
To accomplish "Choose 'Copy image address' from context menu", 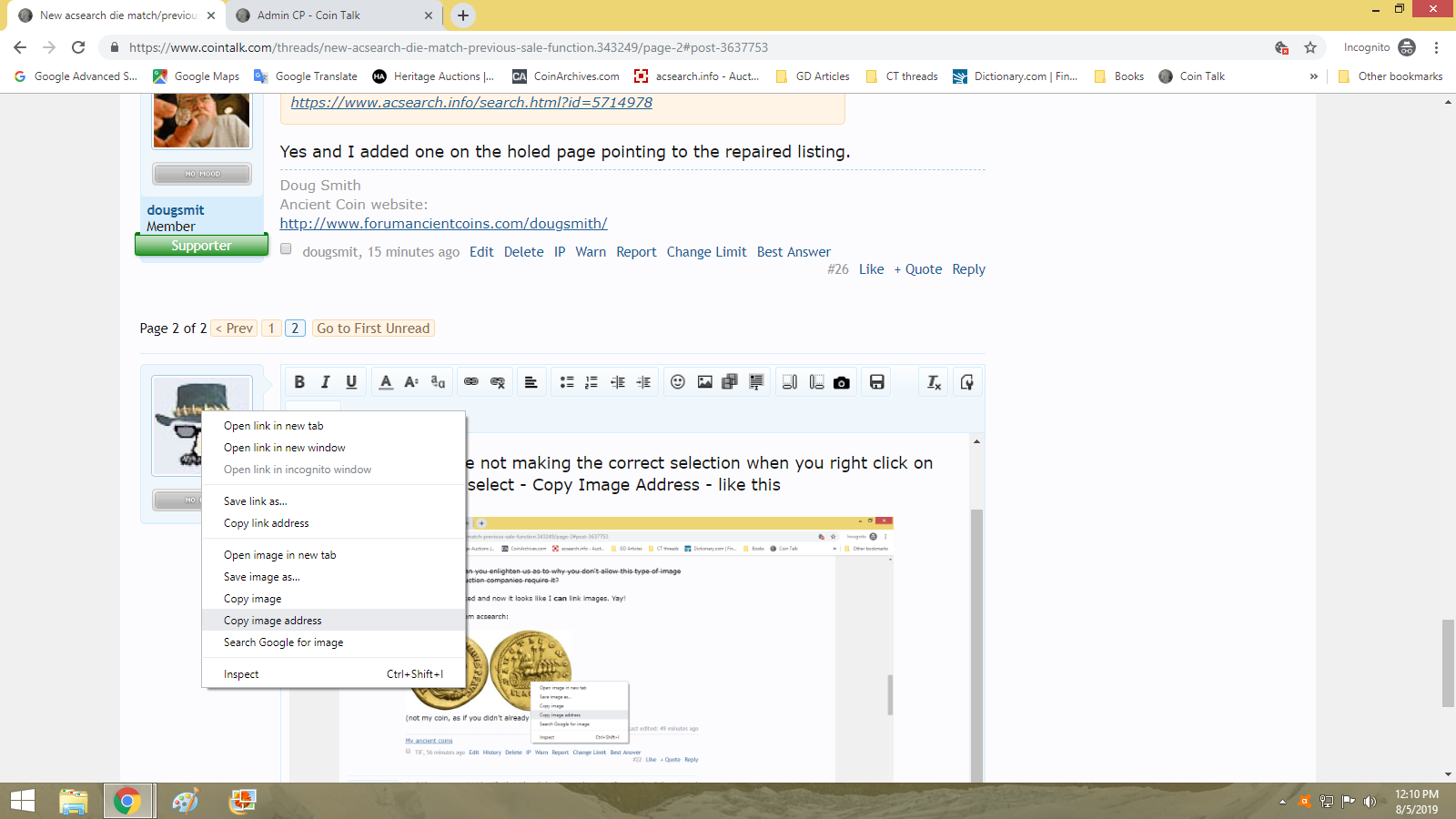I will (x=273, y=621).
